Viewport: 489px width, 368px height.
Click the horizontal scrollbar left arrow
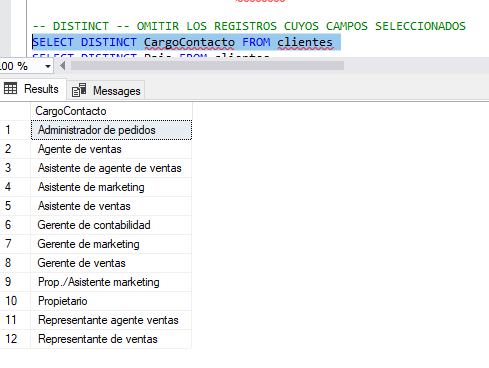coord(62,66)
